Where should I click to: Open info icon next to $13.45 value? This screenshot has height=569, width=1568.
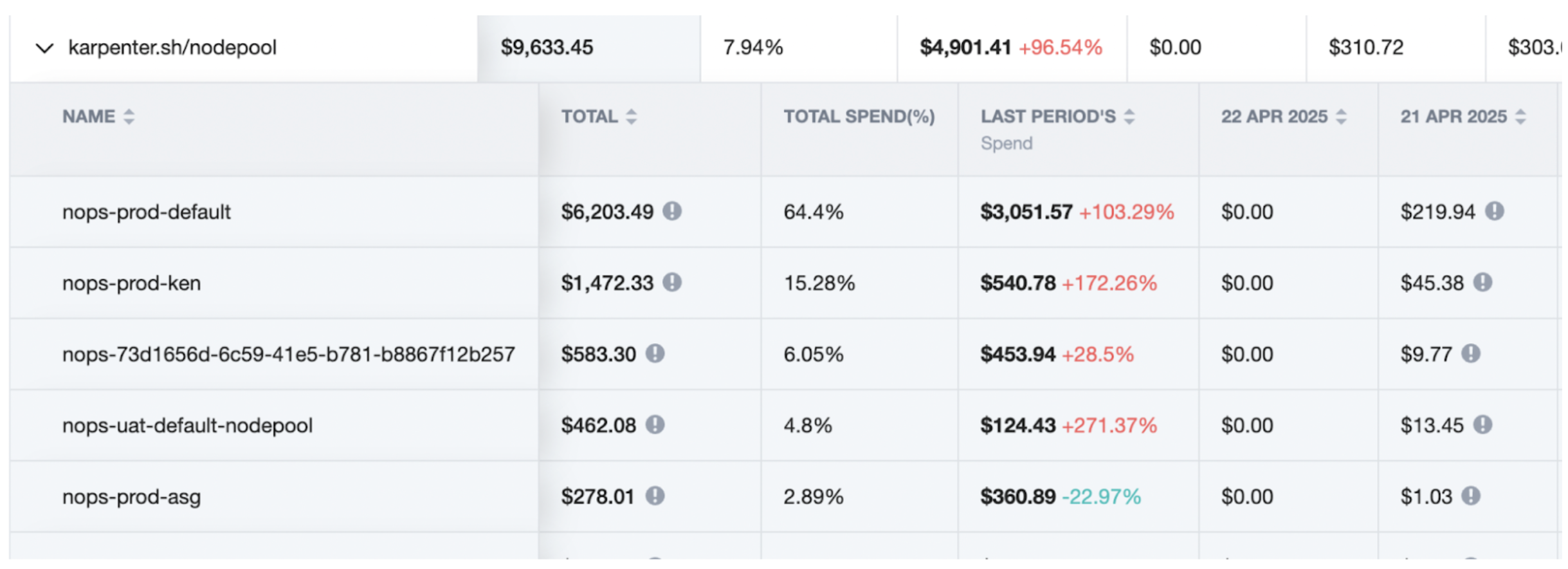[x=1483, y=425]
